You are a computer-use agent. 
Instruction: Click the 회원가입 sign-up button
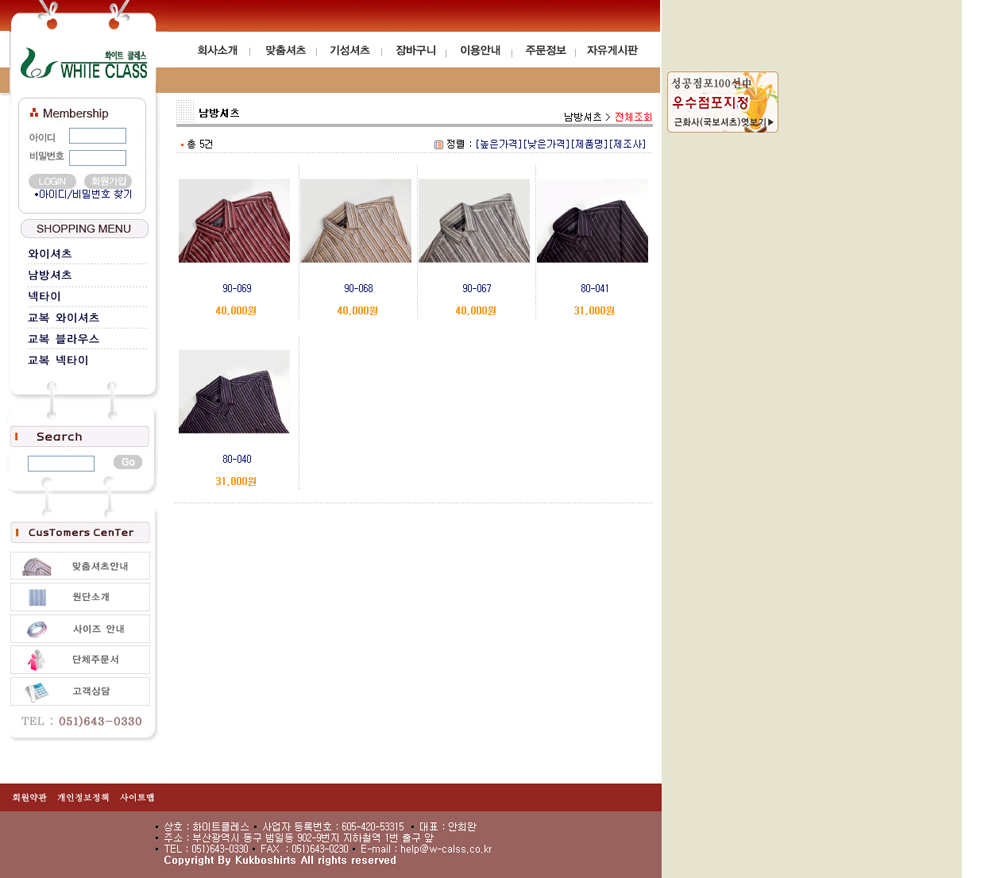click(x=108, y=181)
